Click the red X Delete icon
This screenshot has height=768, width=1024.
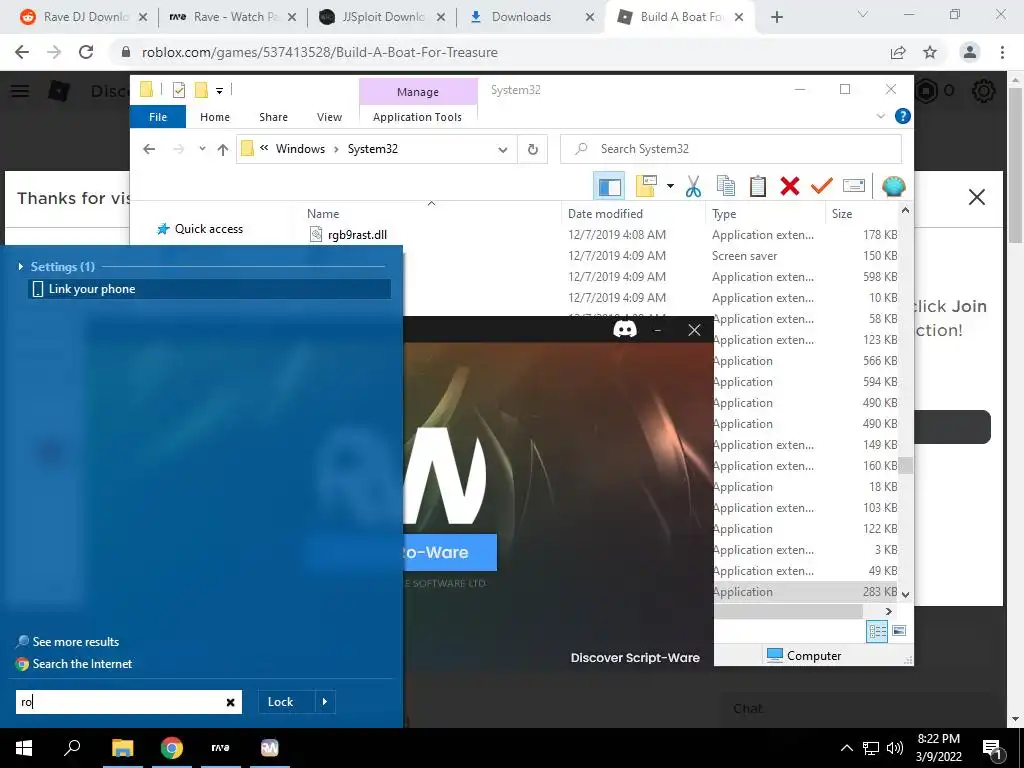(790, 186)
